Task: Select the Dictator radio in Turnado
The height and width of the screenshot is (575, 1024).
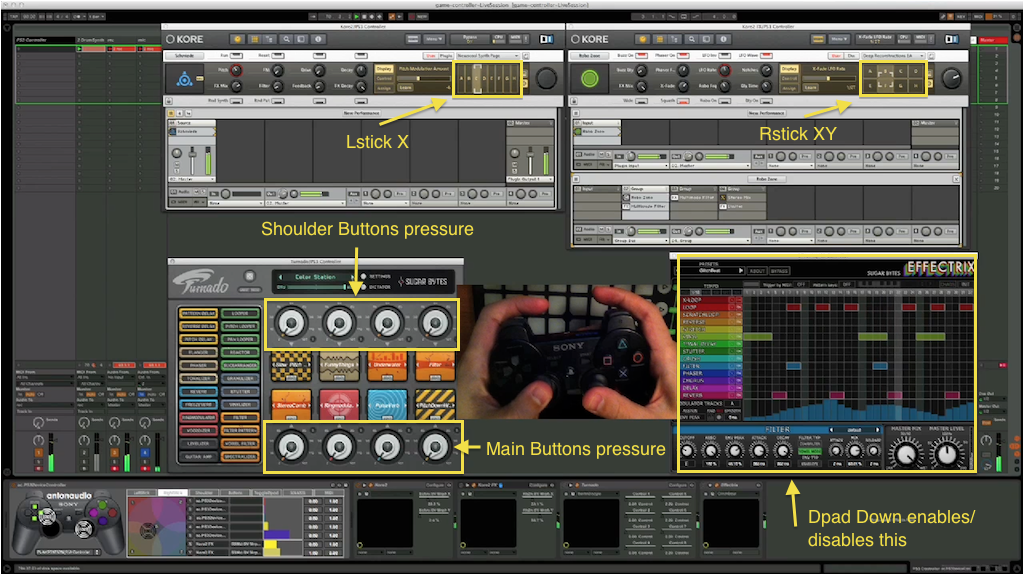Action: tap(363, 287)
